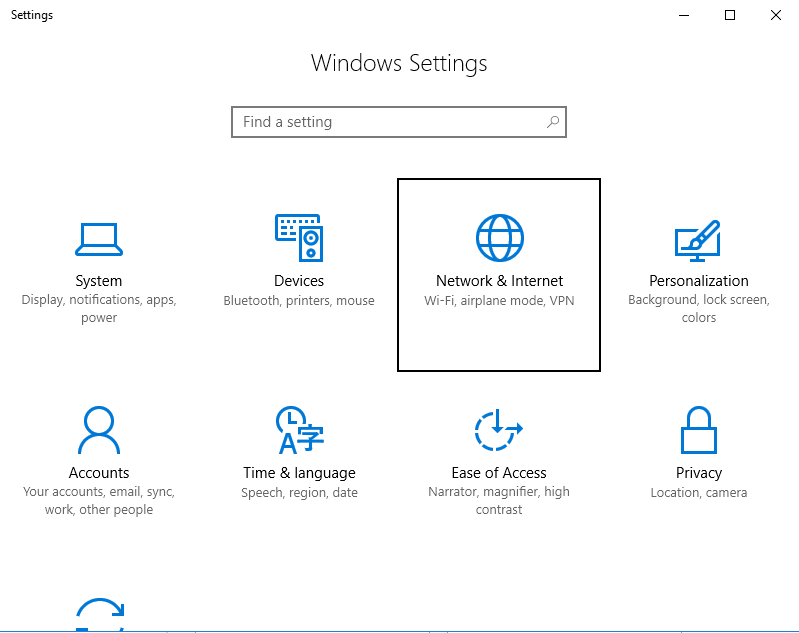Image resolution: width=799 pixels, height=633 pixels.
Task: Click the System laptop icon
Action: click(x=99, y=238)
